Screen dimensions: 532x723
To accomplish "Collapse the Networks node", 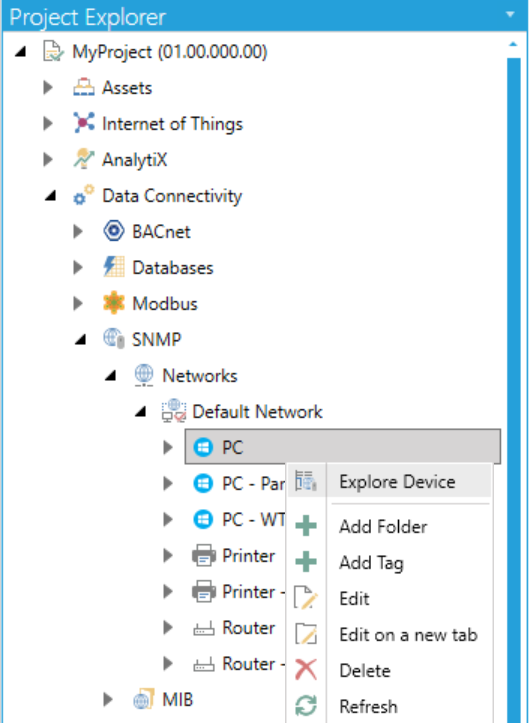I will click(x=110, y=376).
